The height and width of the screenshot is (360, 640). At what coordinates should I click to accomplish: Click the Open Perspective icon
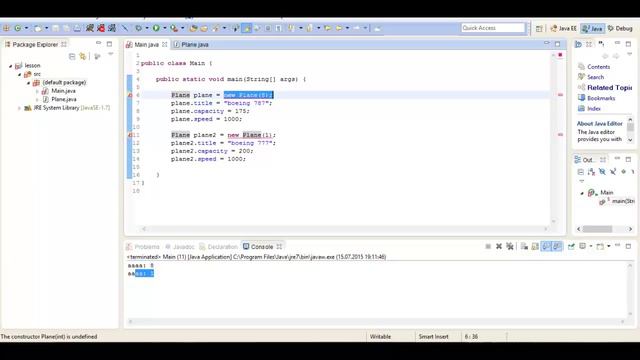pos(539,28)
